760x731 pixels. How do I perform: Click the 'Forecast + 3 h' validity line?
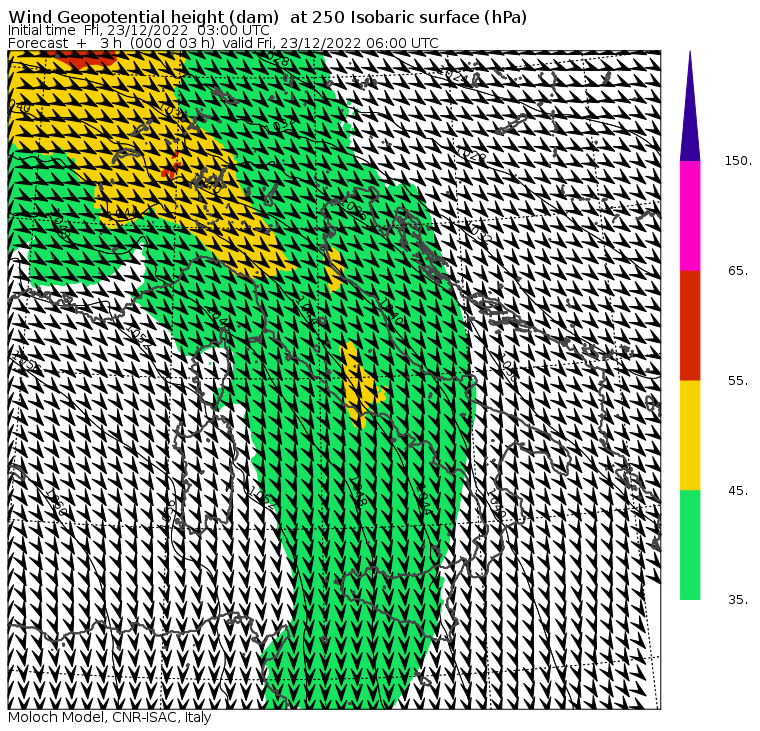click(x=223, y=43)
